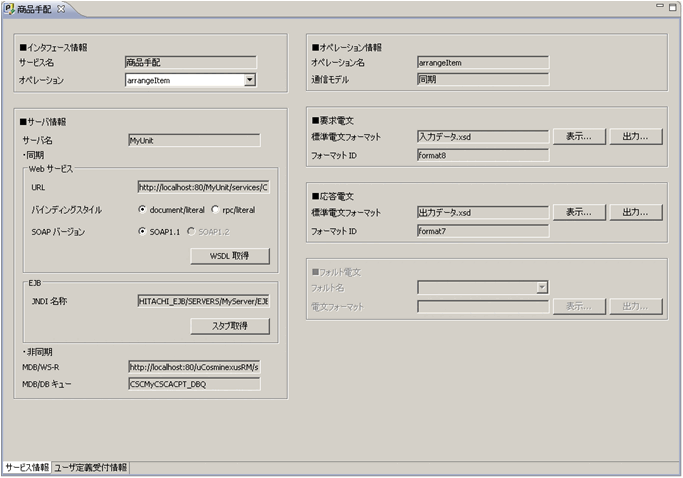Click the MDB/DB キュー field
The height and width of the screenshot is (478, 683).
[194, 384]
